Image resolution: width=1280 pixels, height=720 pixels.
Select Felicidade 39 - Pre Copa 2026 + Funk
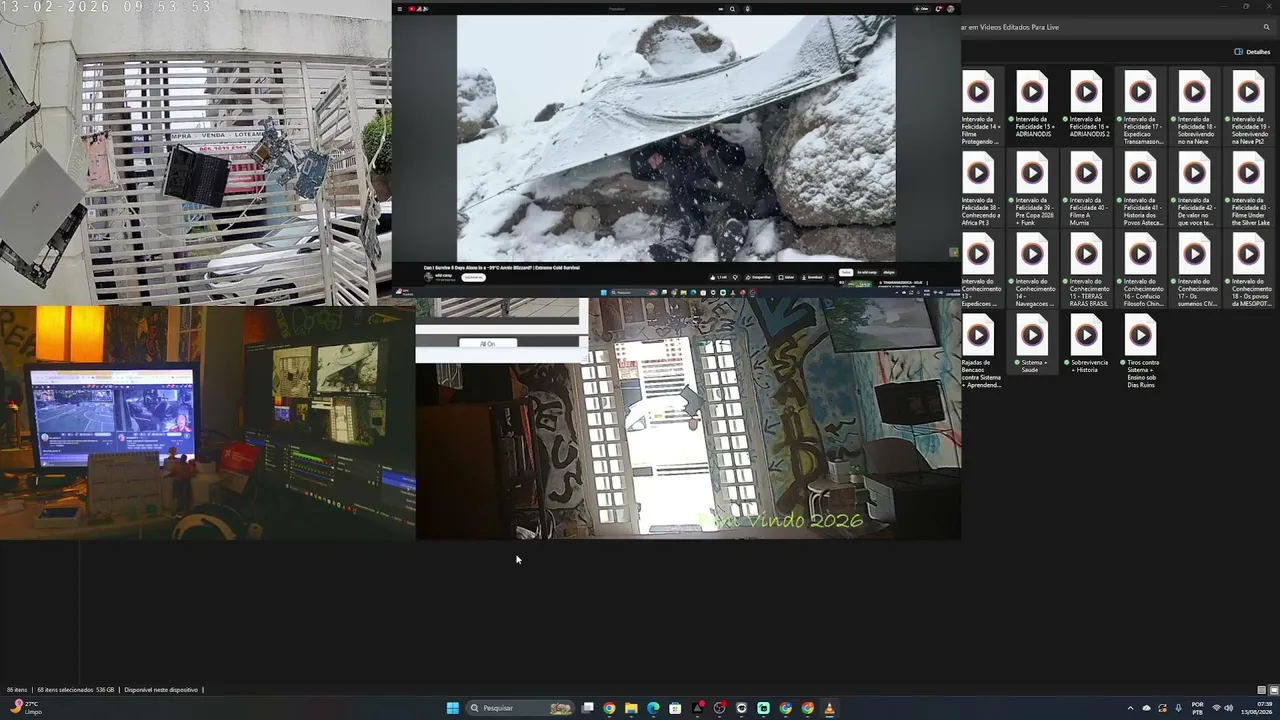1033,188
